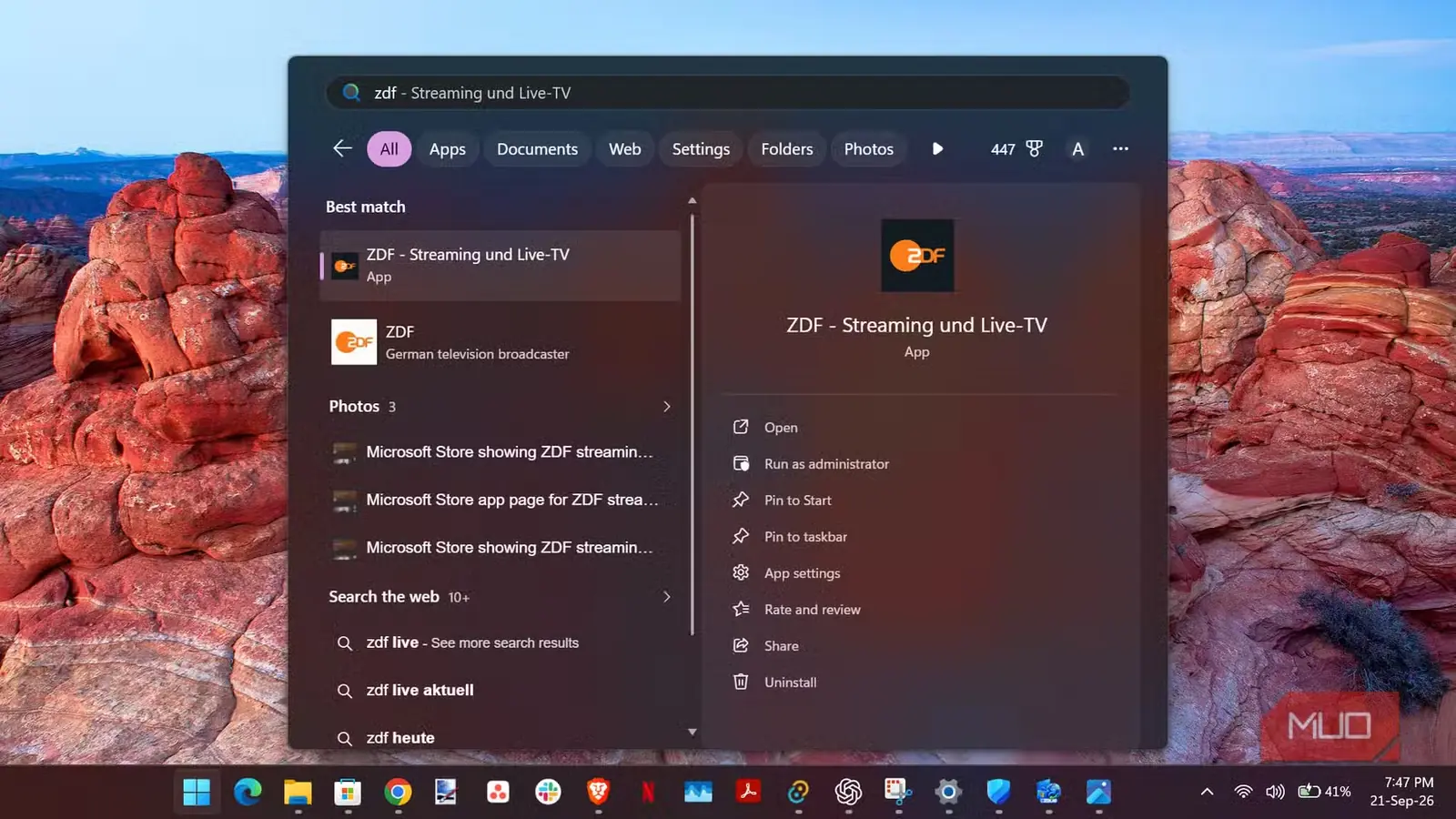This screenshot has height=819, width=1456.
Task: Open the 447 rewards points trophy
Action: (x=1016, y=148)
